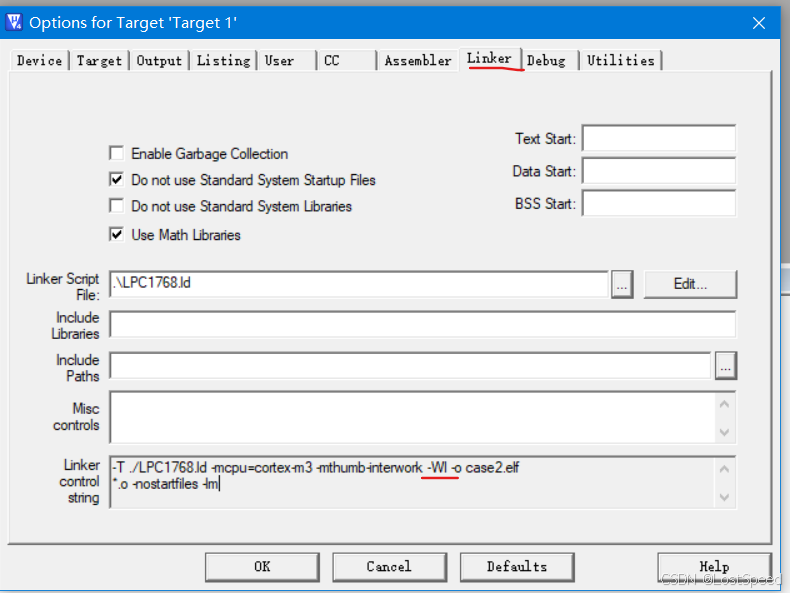The image size is (790, 593).
Task: Click the Linker Script File field
Action: tap(359, 284)
